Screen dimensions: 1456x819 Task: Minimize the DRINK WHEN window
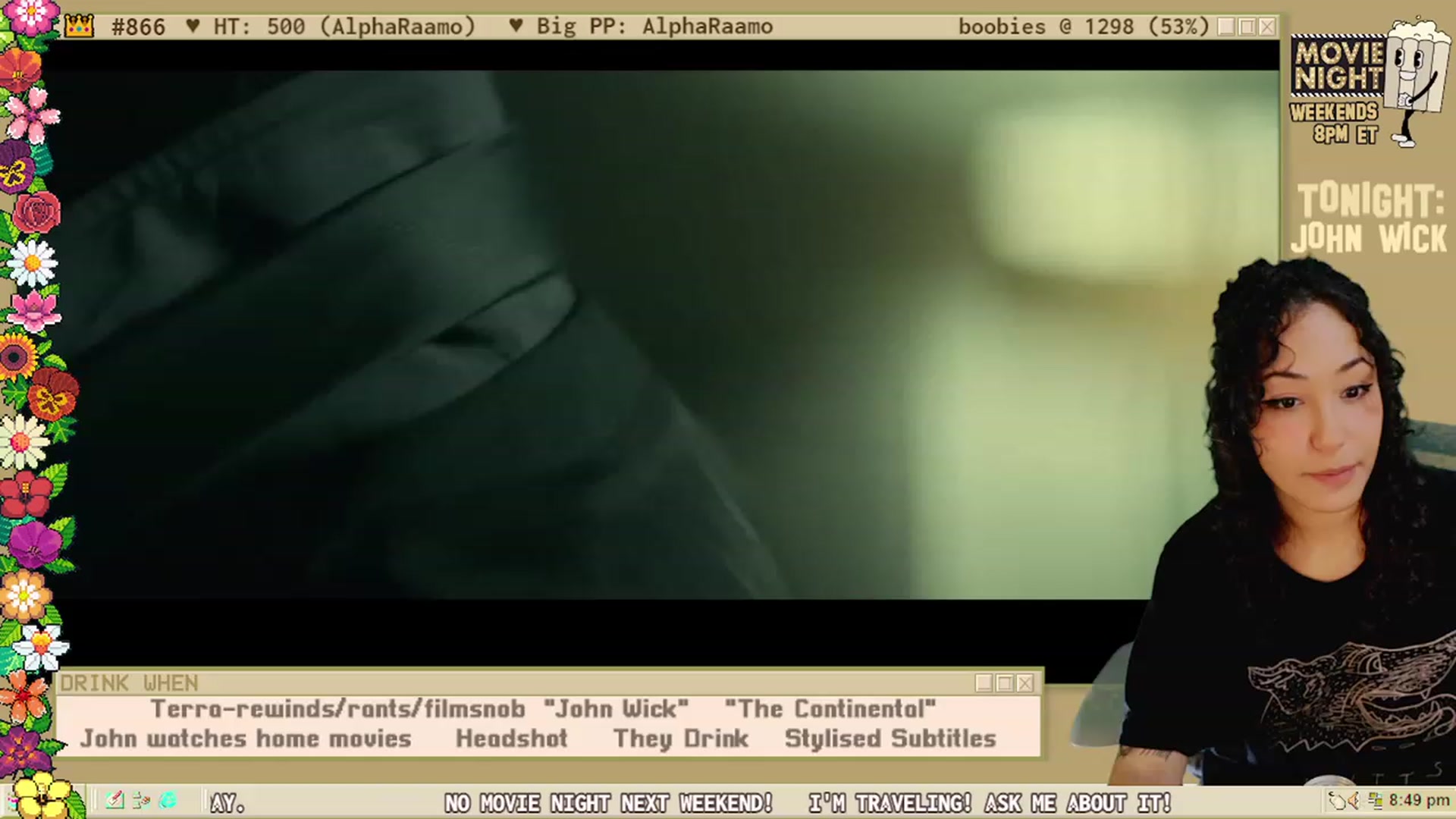click(x=984, y=683)
